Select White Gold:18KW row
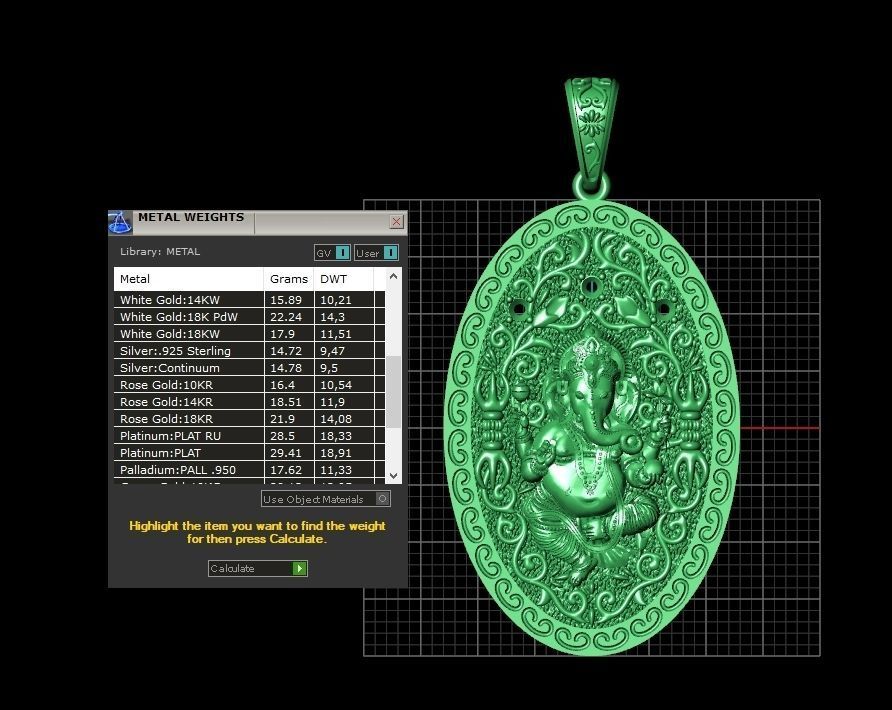This screenshot has height=710, width=892. 249,334
